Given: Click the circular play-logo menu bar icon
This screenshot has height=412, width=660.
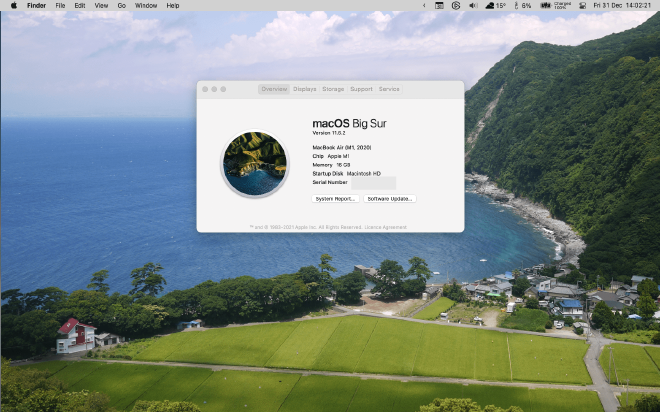Looking at the screenshot, I should click(x=456, y=5).
